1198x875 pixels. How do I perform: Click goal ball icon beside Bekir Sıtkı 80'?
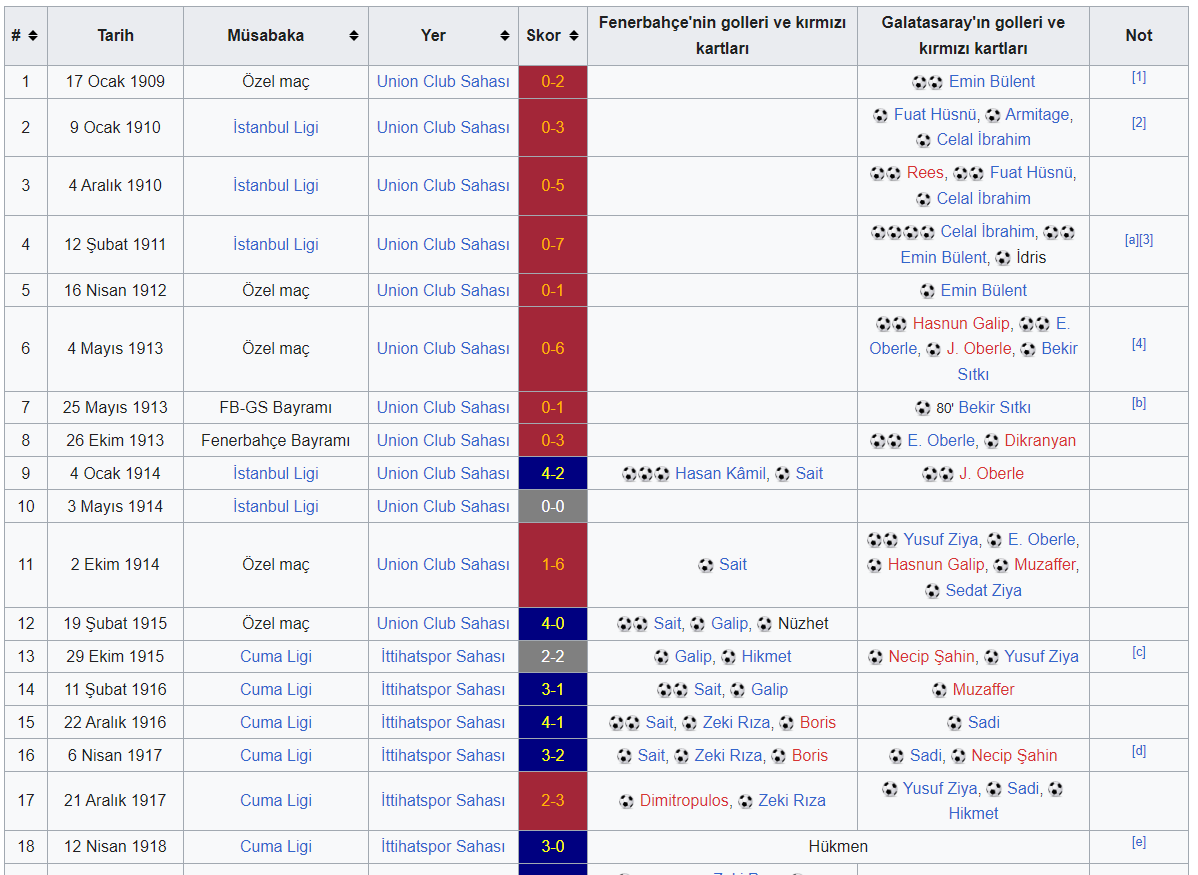tap(923, 408)
